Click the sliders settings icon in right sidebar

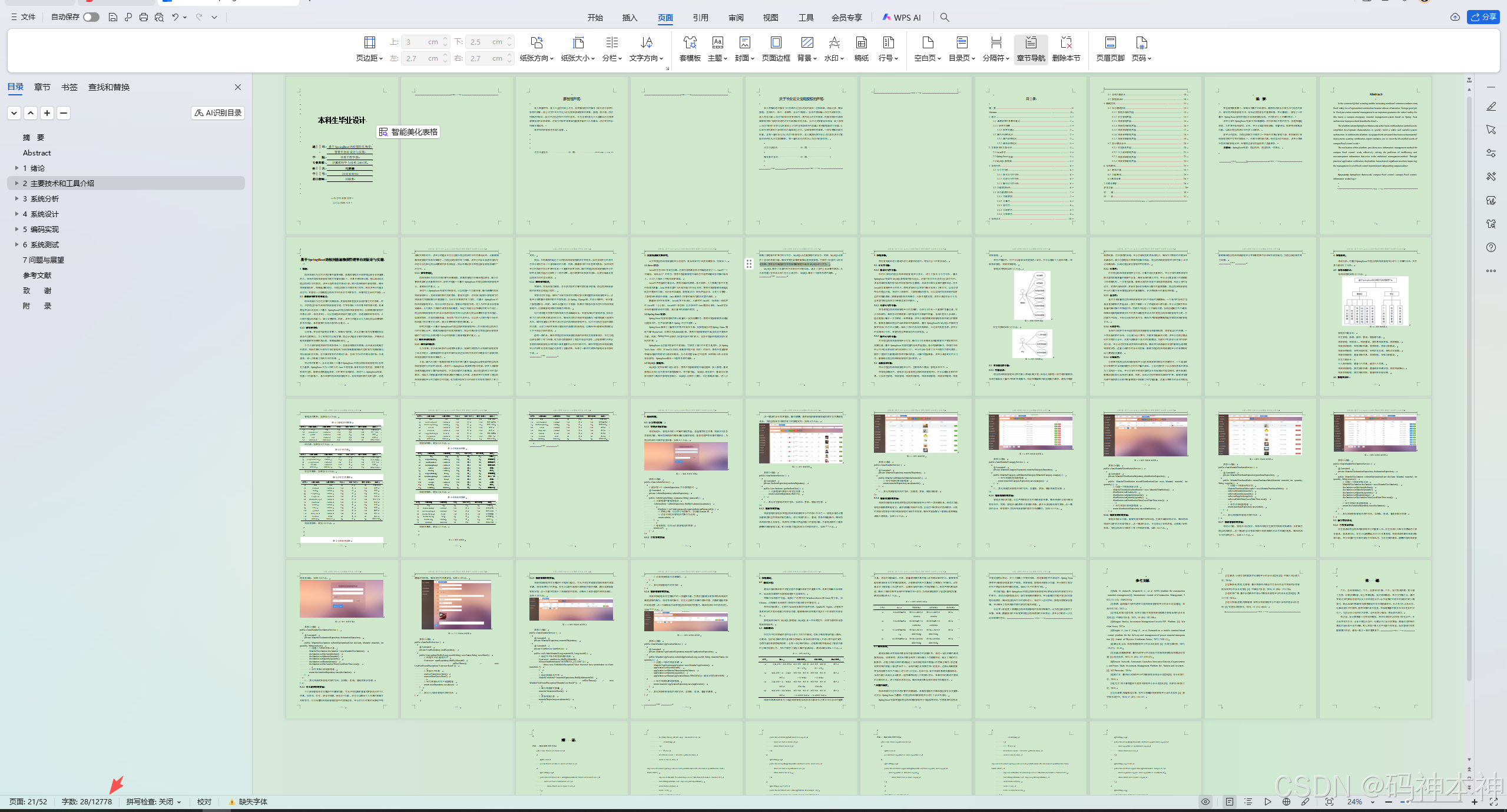1491,153
